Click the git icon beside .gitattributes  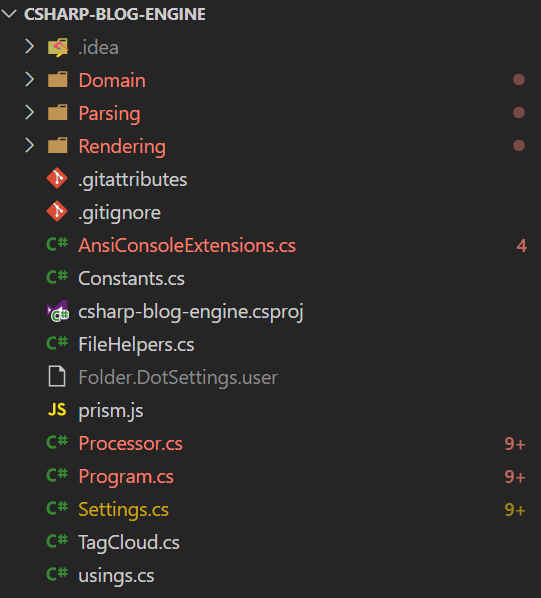(57, 178)
